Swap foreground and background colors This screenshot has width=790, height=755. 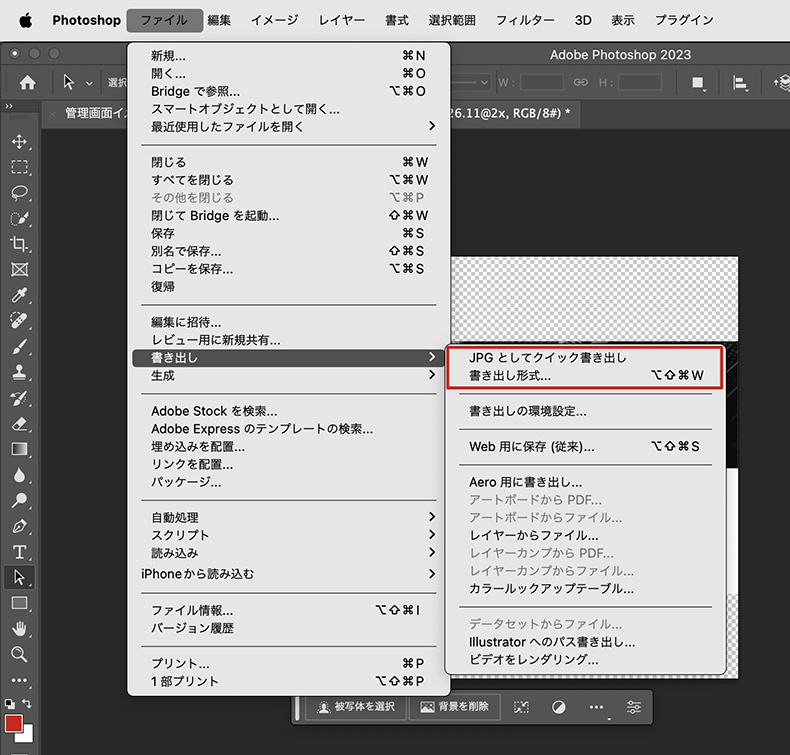pyautogui.click(x=27, y=703)
